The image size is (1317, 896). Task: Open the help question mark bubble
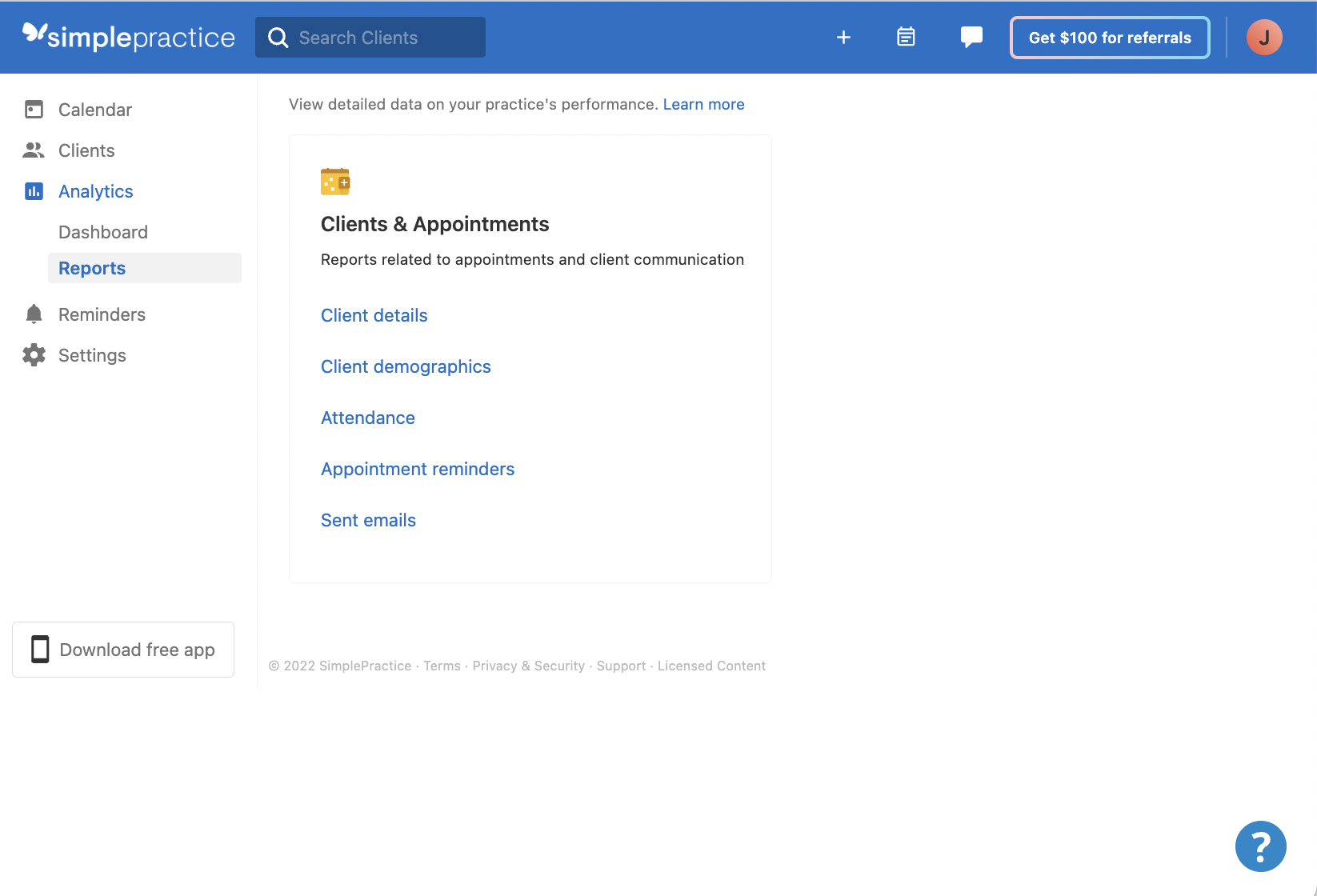pyautogui.click(x=1260, y=846)
